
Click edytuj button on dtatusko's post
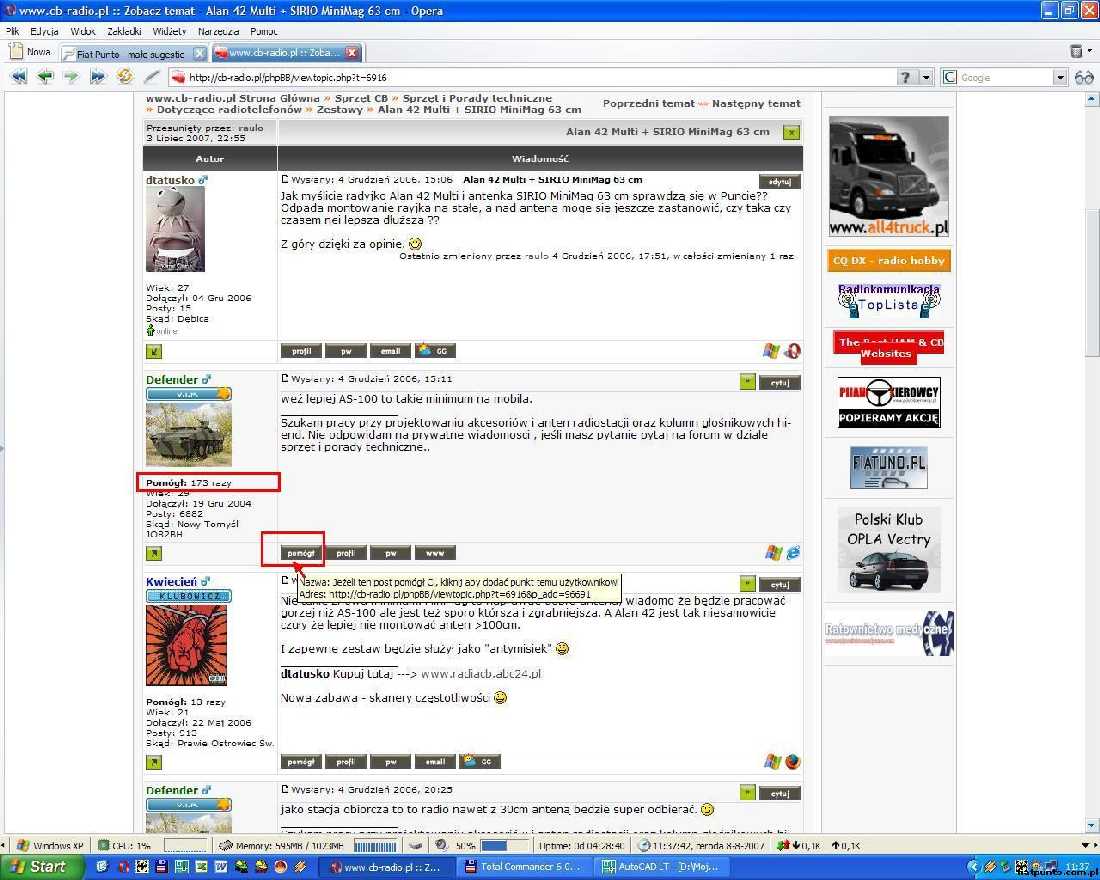click(x=779, y=182)
